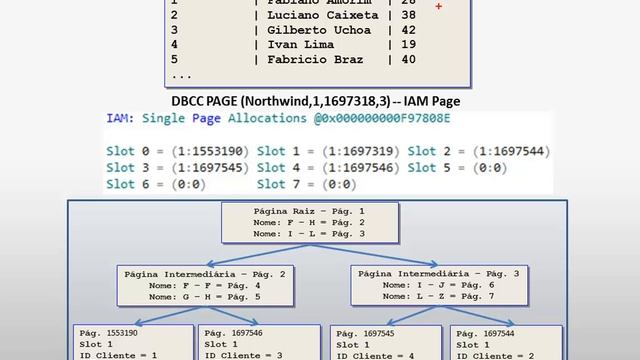This screenshot has height=360, width=640.
Task: Select the age value 19 for Ivan
Action: [x=408, y=44]
